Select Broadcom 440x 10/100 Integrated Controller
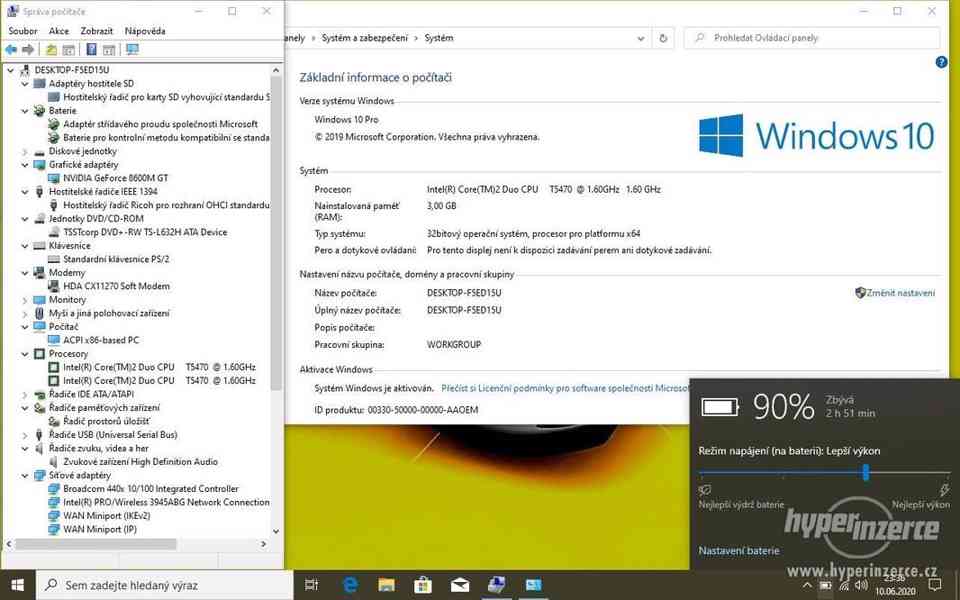 (x=151, y=489)
